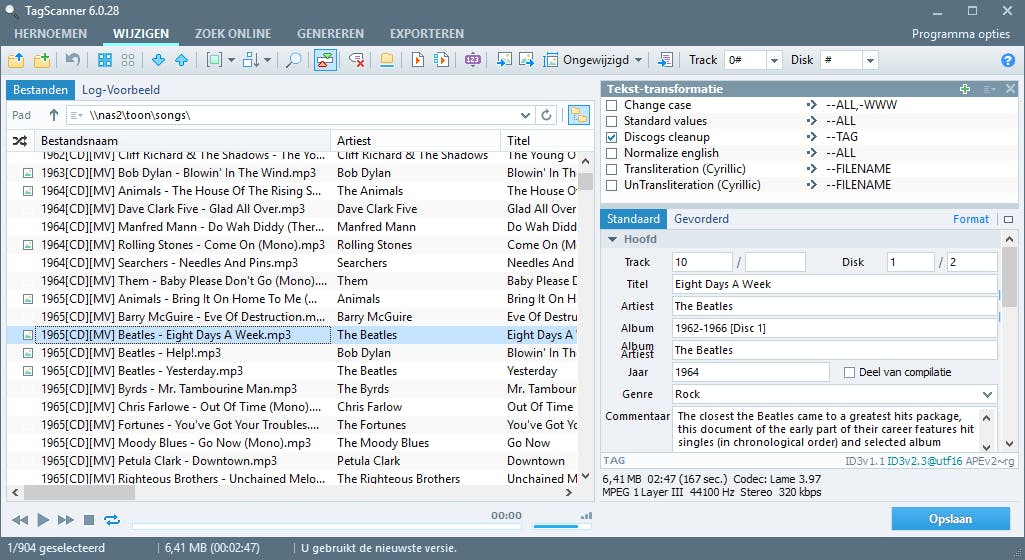Open the Log-Voorbeeld tab
This screenshot has width=1025, height=560.
click(120, 90)
